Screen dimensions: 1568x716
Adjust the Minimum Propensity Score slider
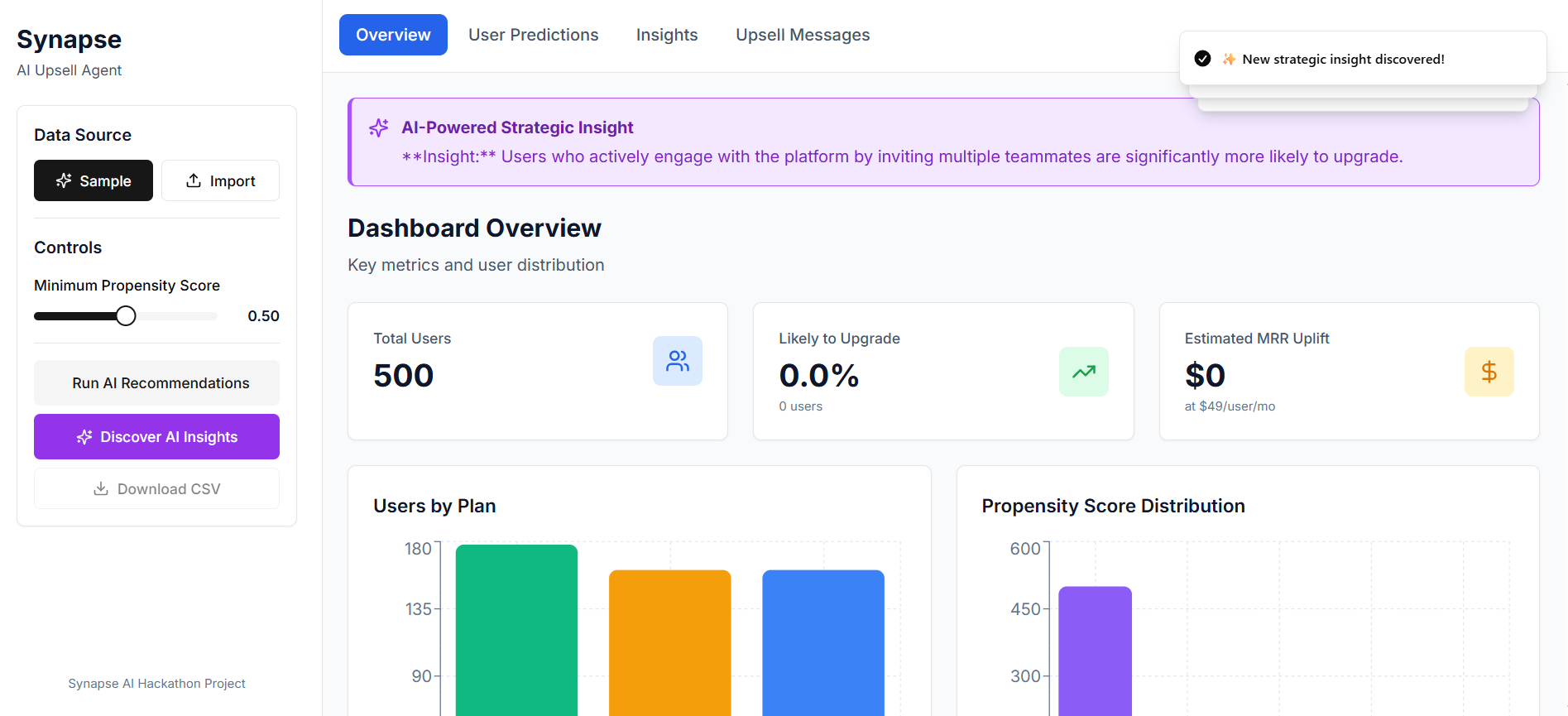pos(125,315)
